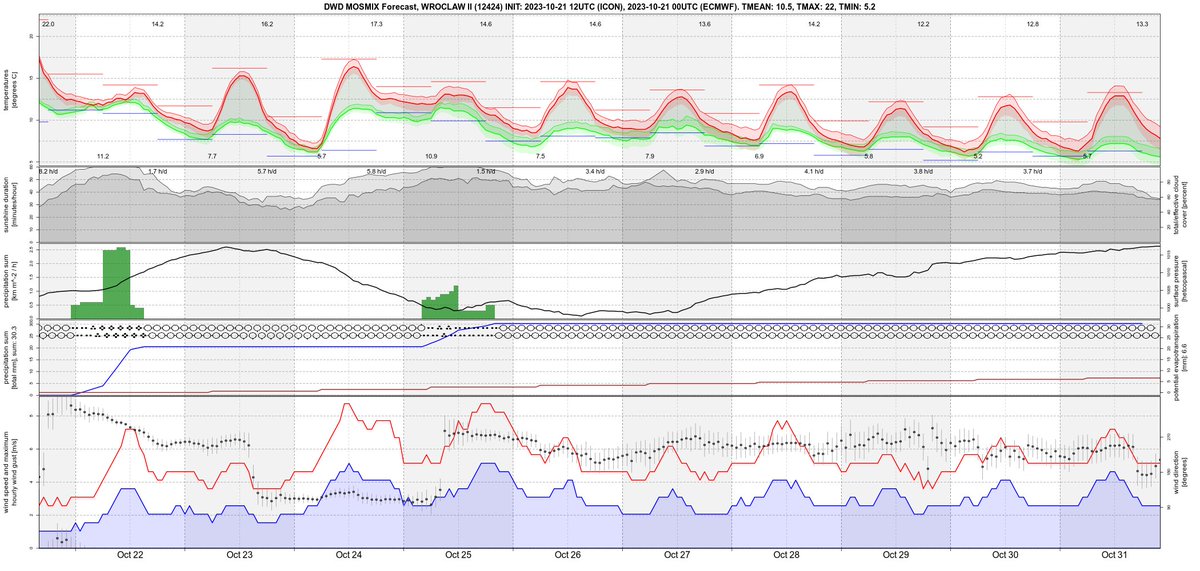Click the 7.7 minimum temperature value
The height and width of the screenshot is (571, 1200).
[212, 157]
